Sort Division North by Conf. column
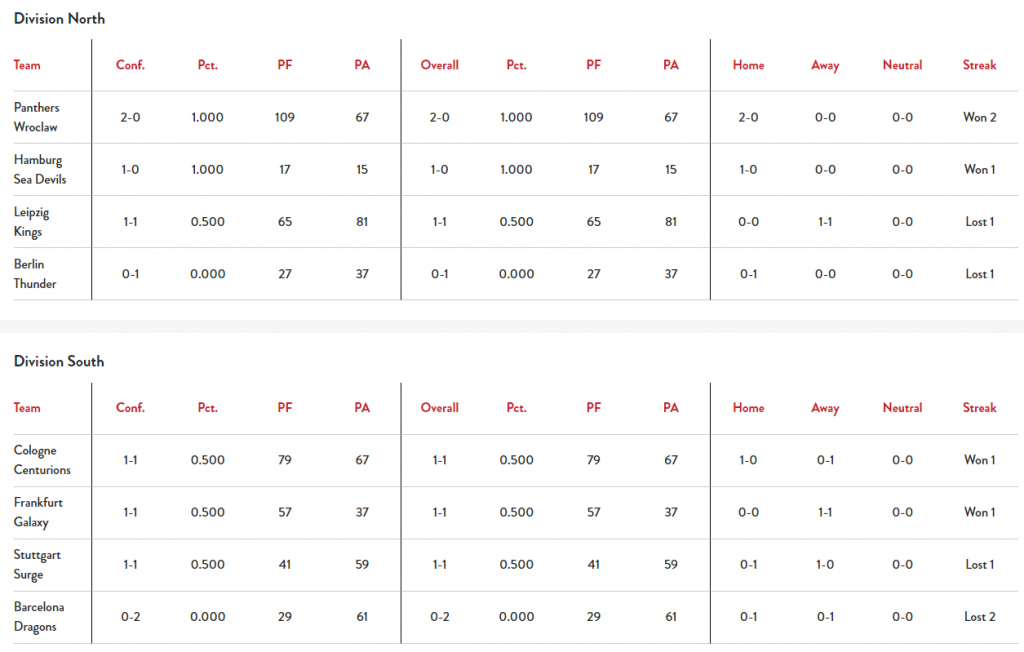The width and height of the screenshot is (1024, 652). point(130,65)
